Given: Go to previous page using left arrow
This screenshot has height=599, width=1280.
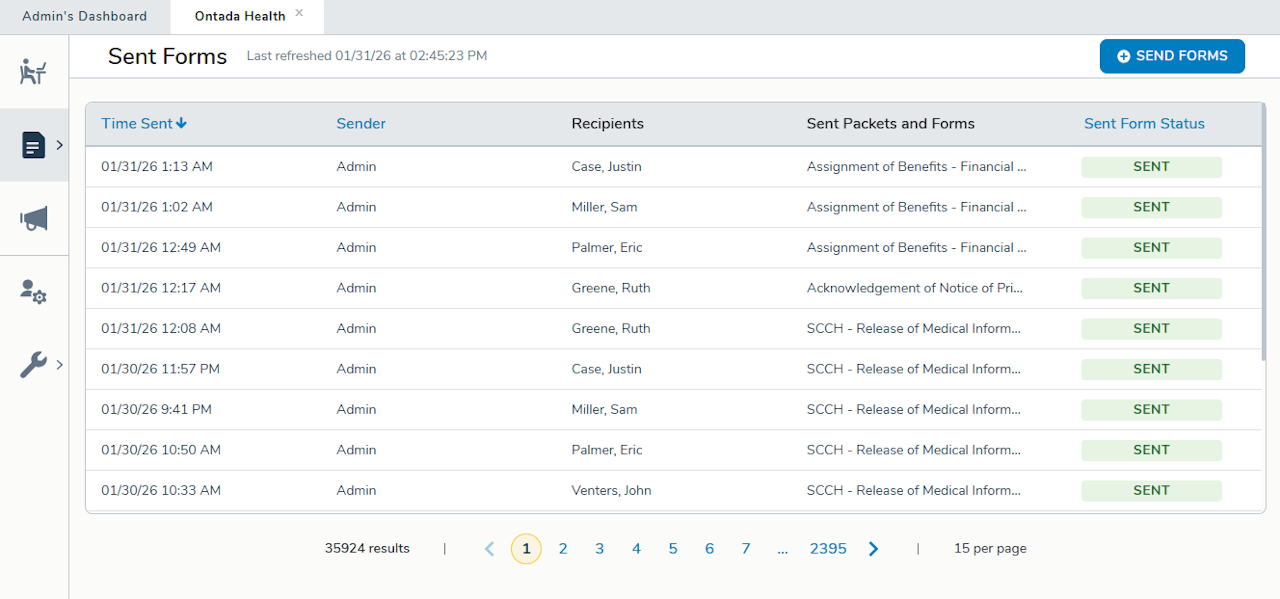Looking at the screenshot, I should click(x=489, y=549).
